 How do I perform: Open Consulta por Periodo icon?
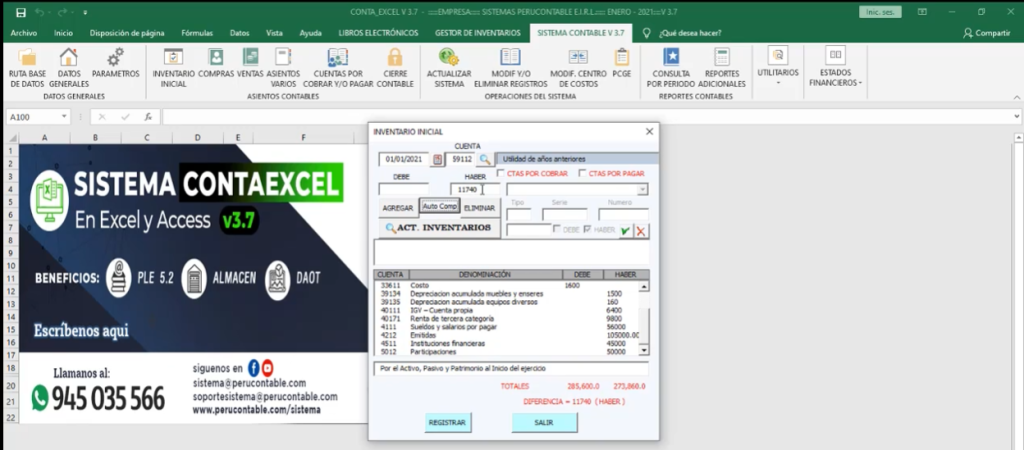[x=671, y=57]
